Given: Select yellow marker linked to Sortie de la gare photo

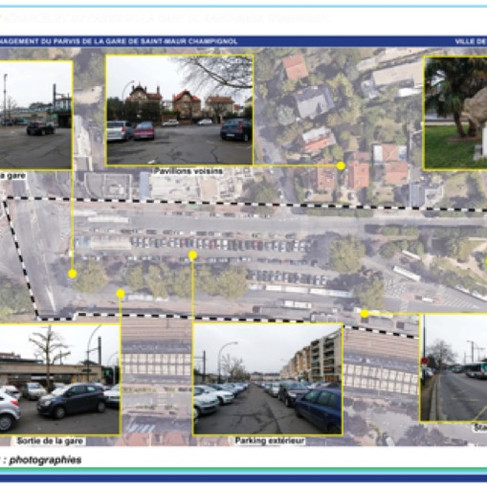Looking at the screenshot, I should [121, 294].
